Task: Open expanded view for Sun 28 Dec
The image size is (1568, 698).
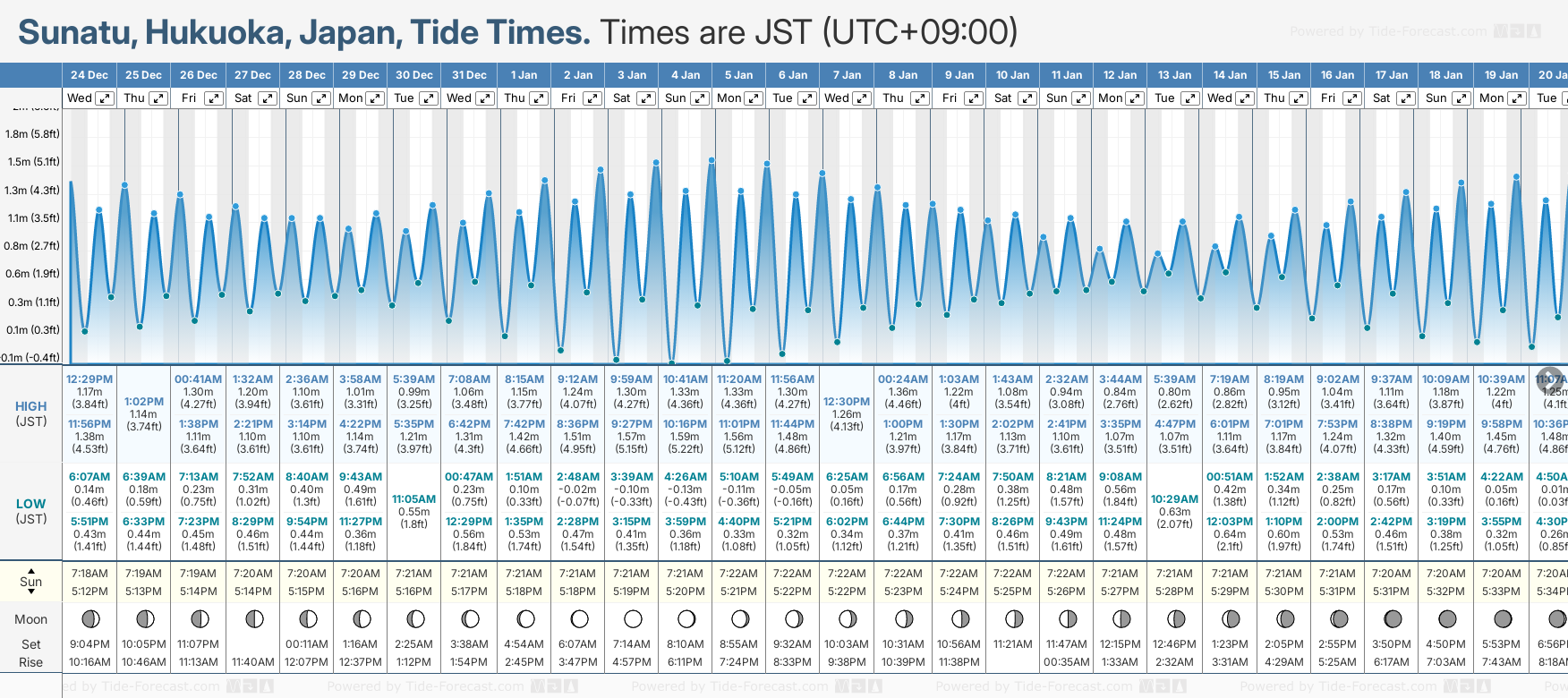Action: point(320,98)
